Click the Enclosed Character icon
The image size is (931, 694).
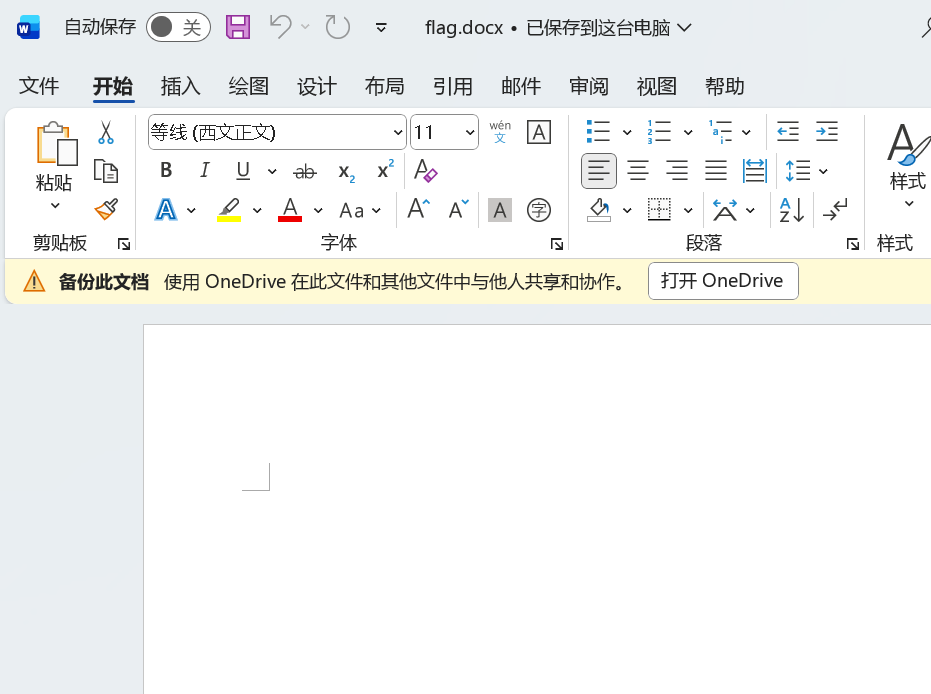539,210
